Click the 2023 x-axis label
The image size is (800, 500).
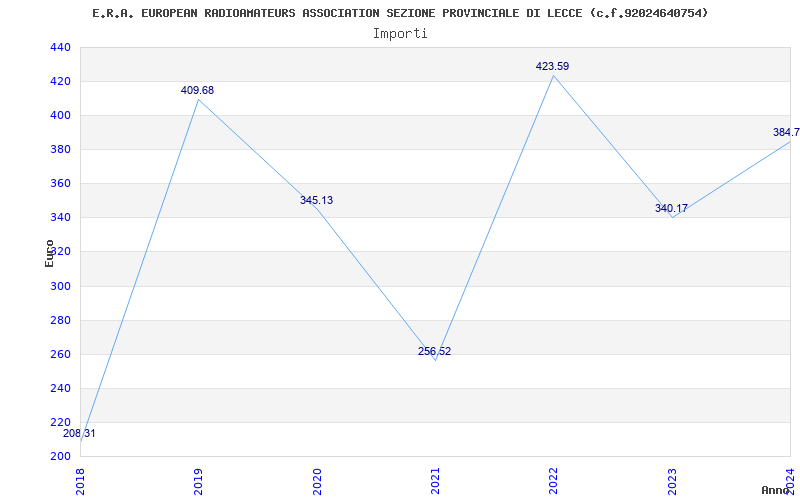click(672, 481)
